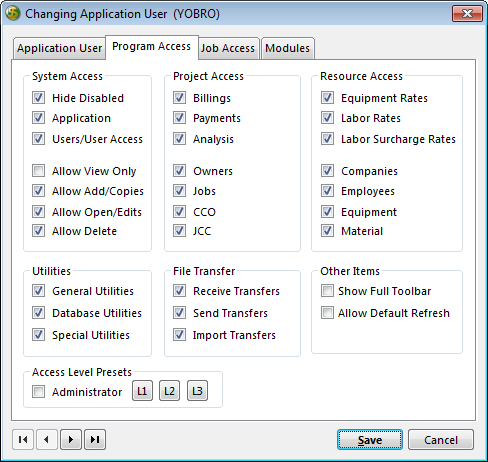The height and width of the screenshot is (462, 488).
Task: Click the application icon in title bar
Action: 13,13
